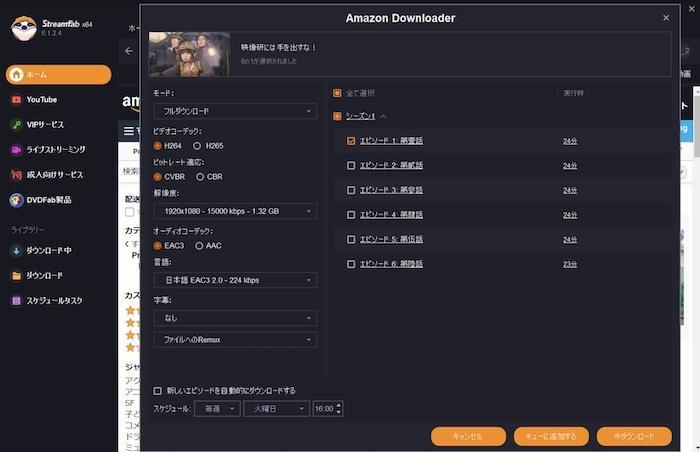Image resolution: width=700 pixels, height=452 pixels.
Task: Check エピソード 5 checkbox
Action: 351,239
